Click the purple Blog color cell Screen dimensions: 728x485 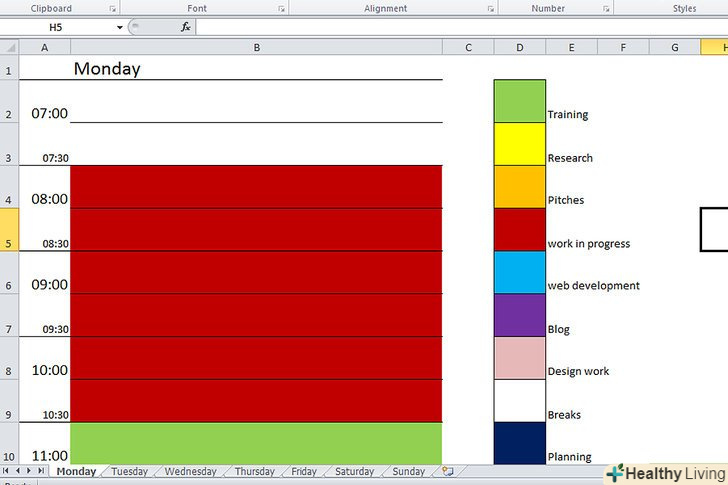tap(519, 315)
